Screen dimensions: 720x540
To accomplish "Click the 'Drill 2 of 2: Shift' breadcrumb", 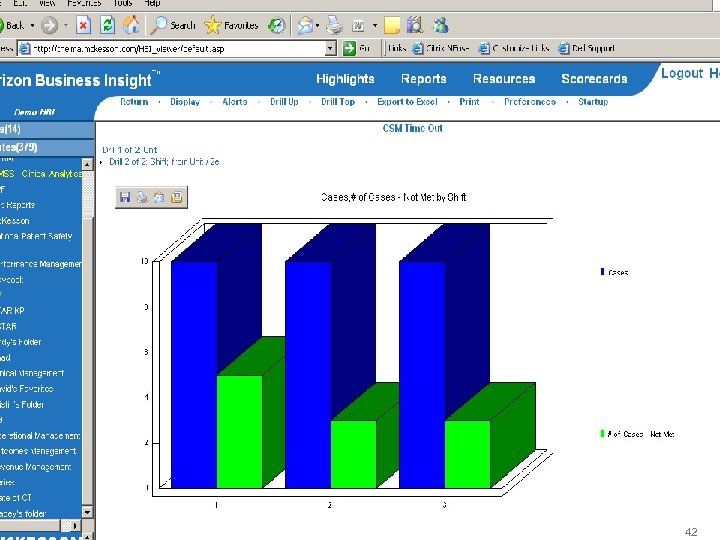I will pos(164,162).
